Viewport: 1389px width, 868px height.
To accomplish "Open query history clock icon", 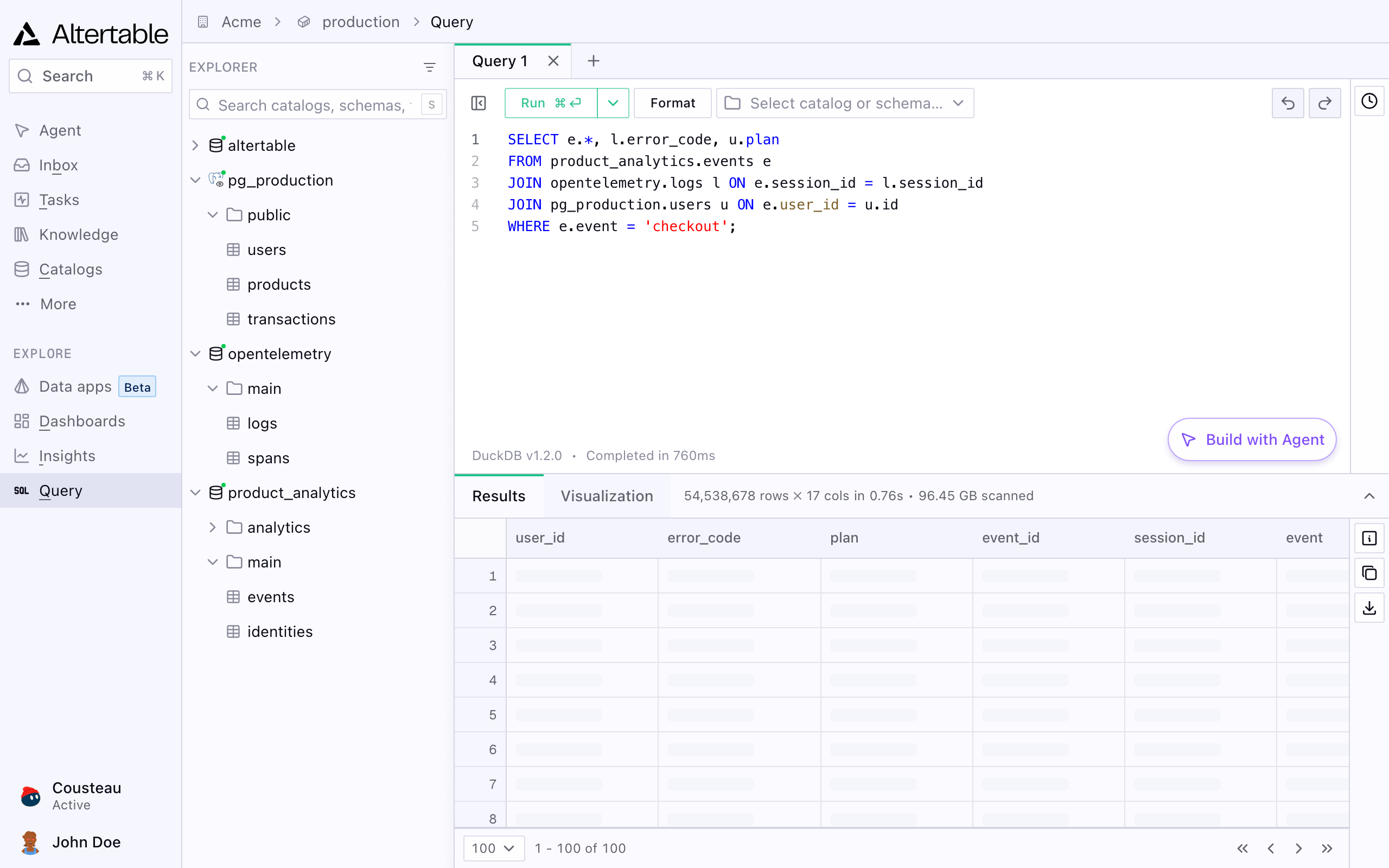I will tap(1369, 101).
